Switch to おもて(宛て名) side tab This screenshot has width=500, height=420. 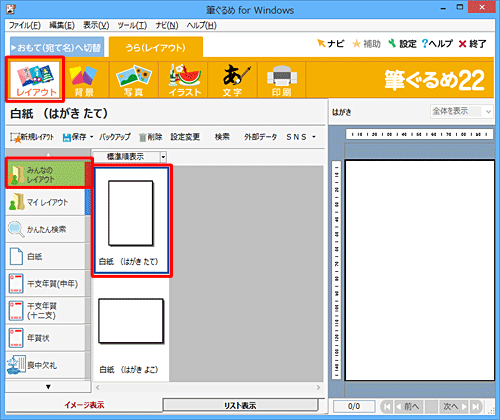(57, 47)
